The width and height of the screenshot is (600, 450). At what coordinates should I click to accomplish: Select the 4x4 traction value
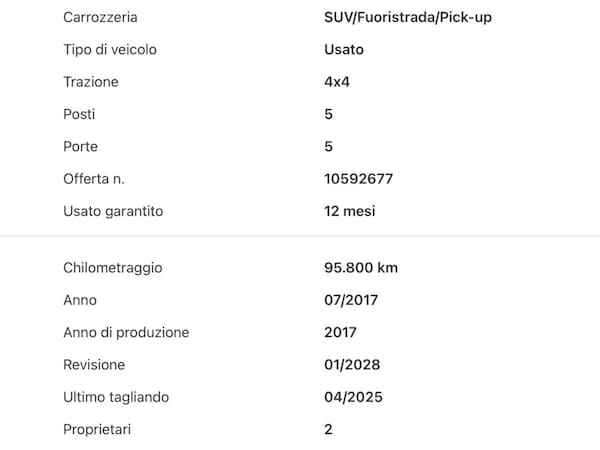coord(338,82)
